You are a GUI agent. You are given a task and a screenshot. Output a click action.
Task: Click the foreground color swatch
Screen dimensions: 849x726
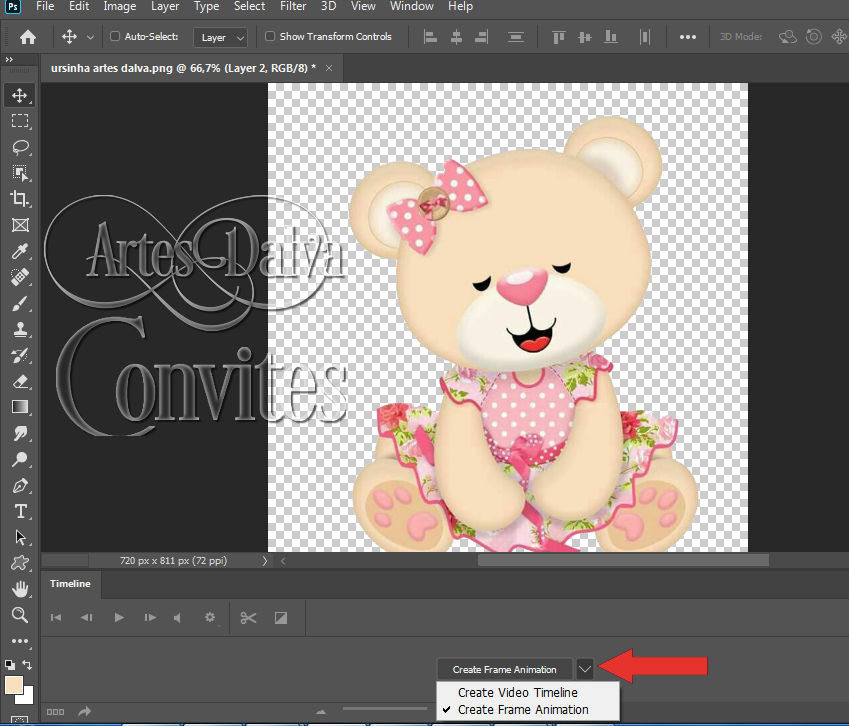pos(13,684)
